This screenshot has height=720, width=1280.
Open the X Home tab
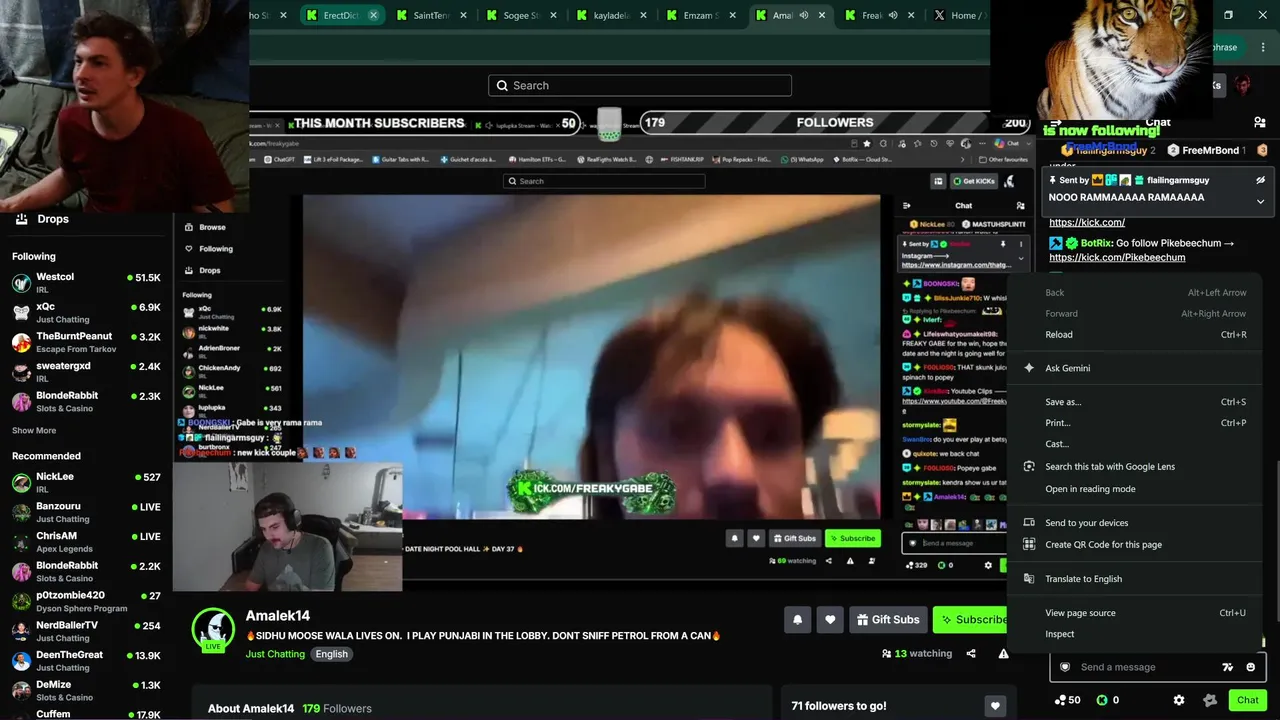coord(958,15)
